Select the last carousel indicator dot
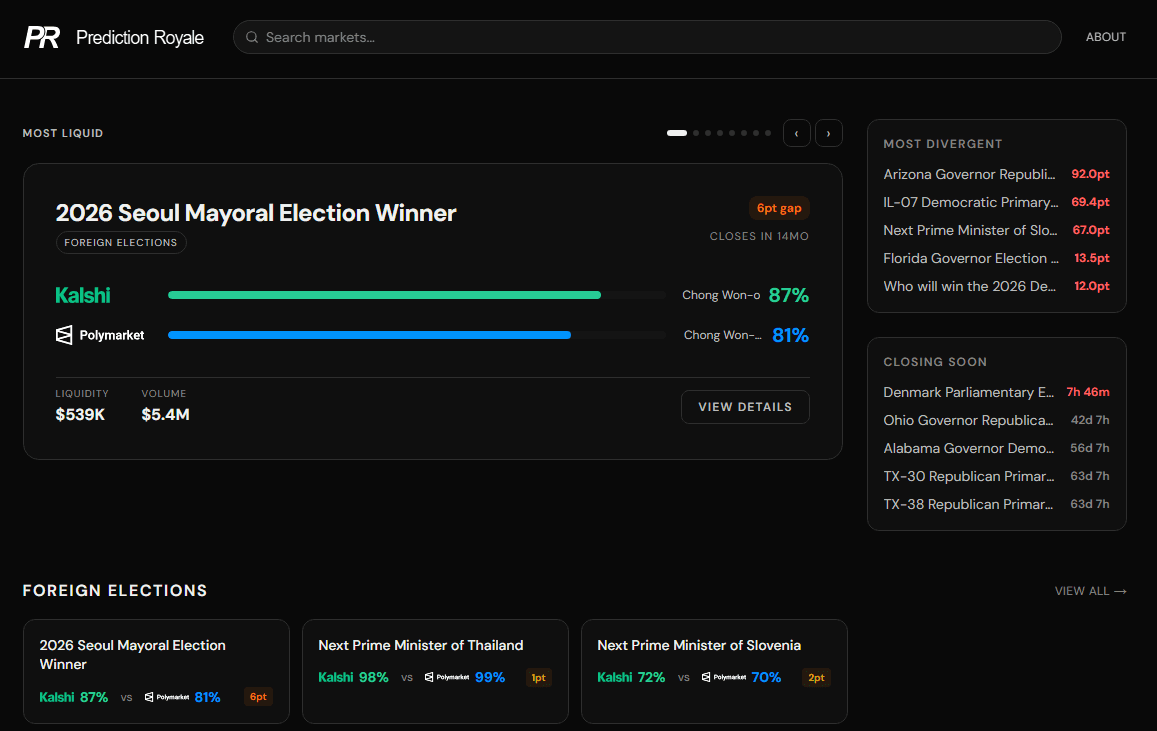Image resolution: width=1157 pixels, height=731 pixels. pos(768,133)
